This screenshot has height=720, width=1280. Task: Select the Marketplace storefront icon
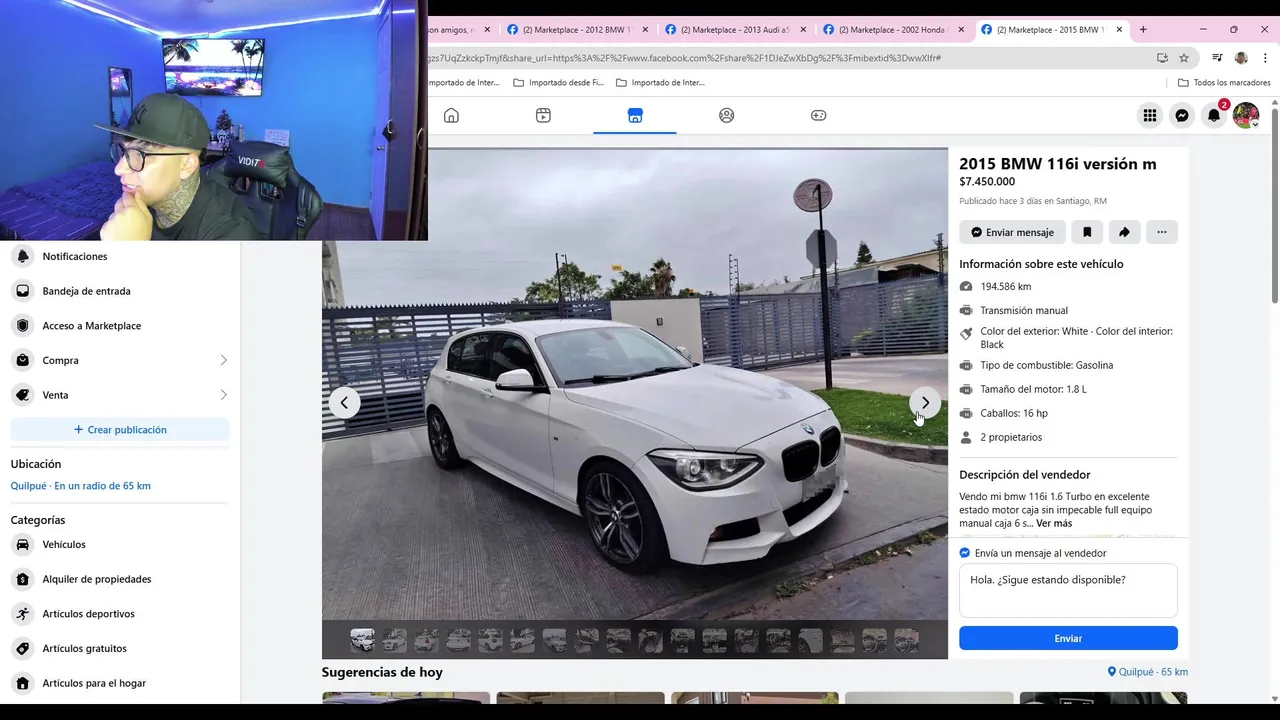(635, 115)
